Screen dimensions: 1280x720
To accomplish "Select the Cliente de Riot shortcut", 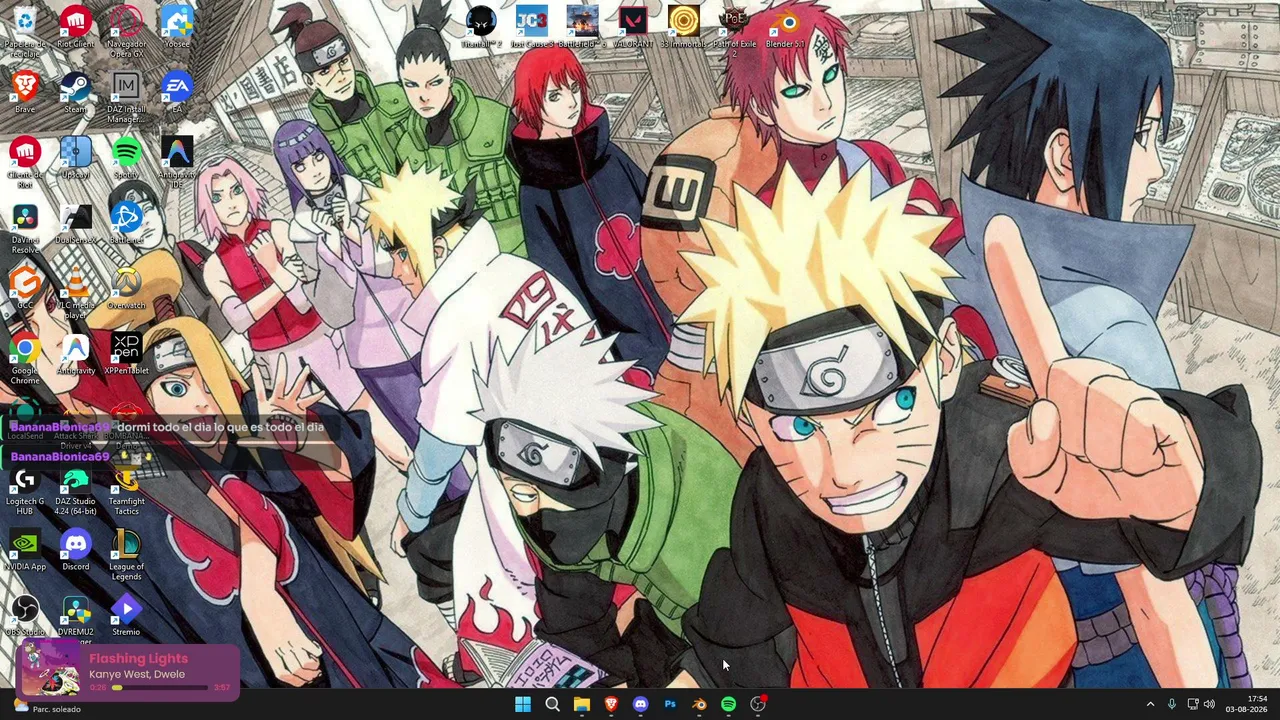I will coord(25,162).
